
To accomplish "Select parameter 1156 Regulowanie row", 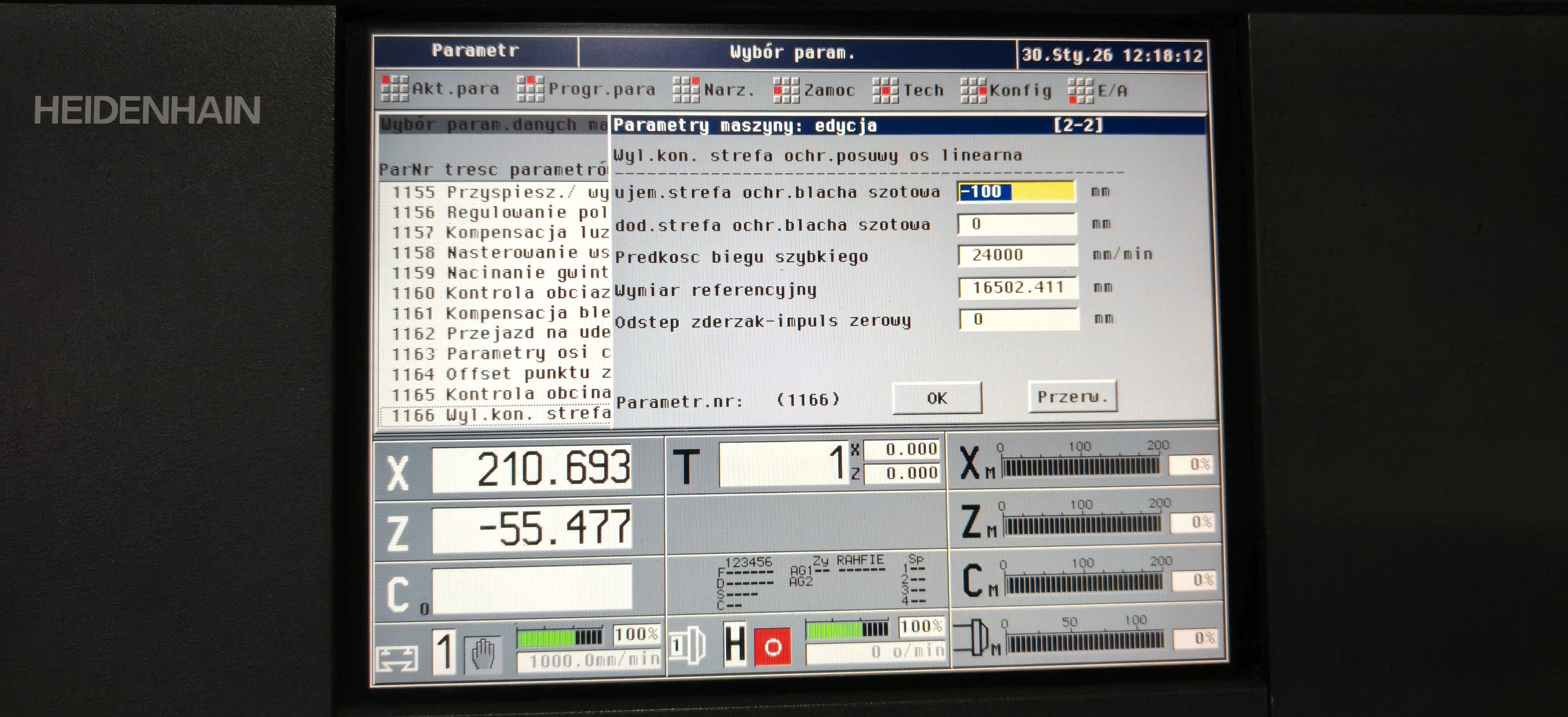I will tap(495, 213).
